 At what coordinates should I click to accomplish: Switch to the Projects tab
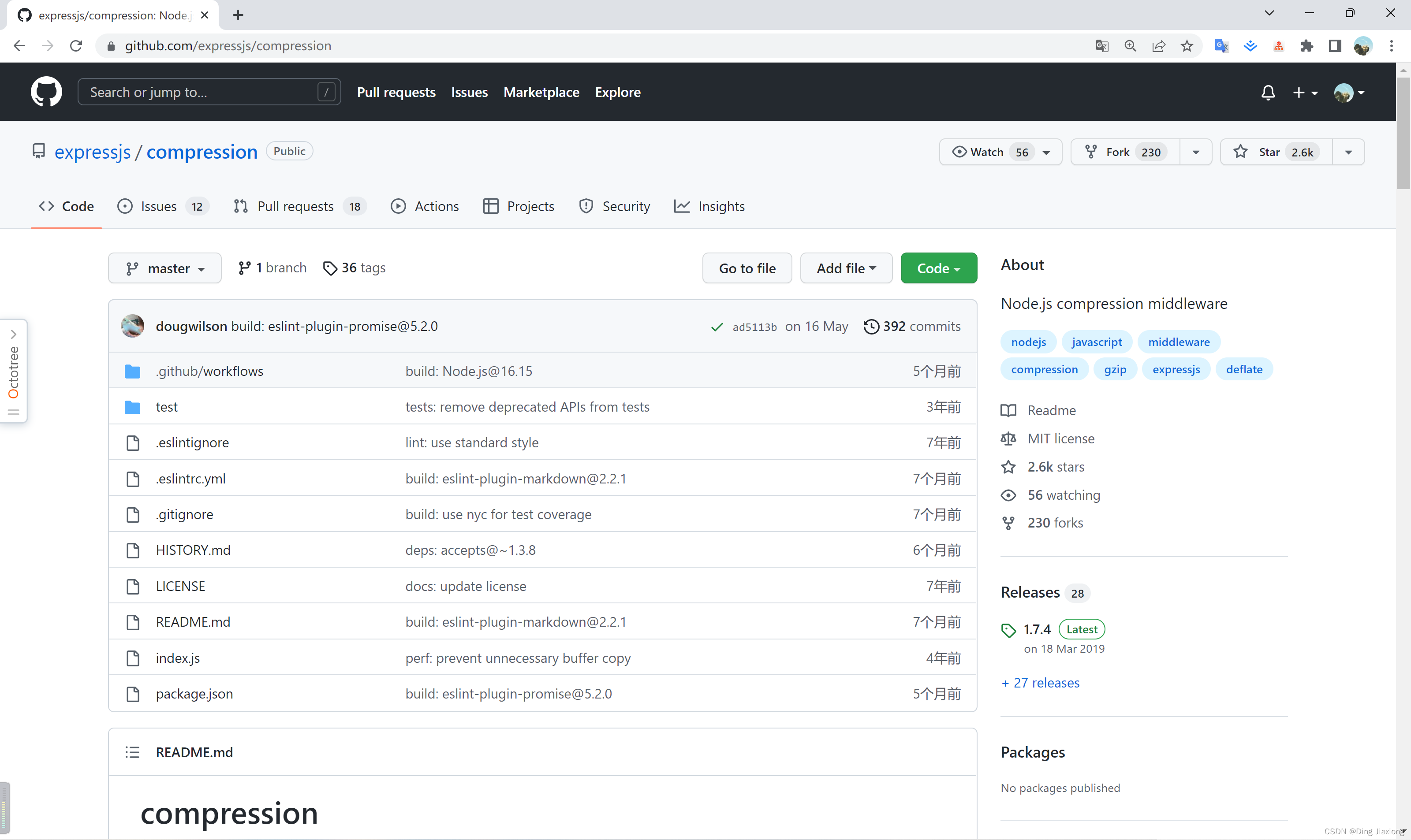coord(518,206)
